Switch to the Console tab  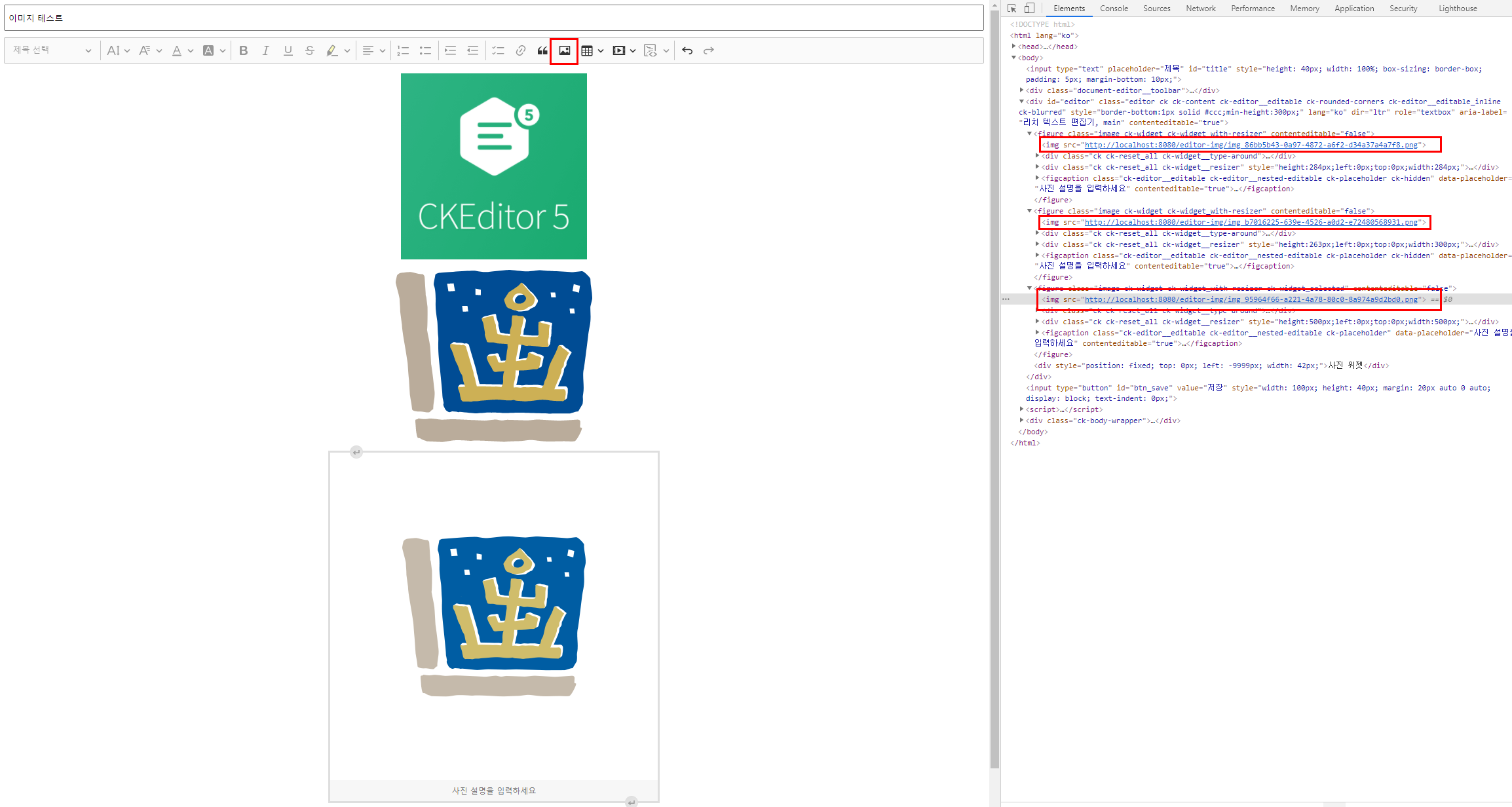pos(1113,9)
